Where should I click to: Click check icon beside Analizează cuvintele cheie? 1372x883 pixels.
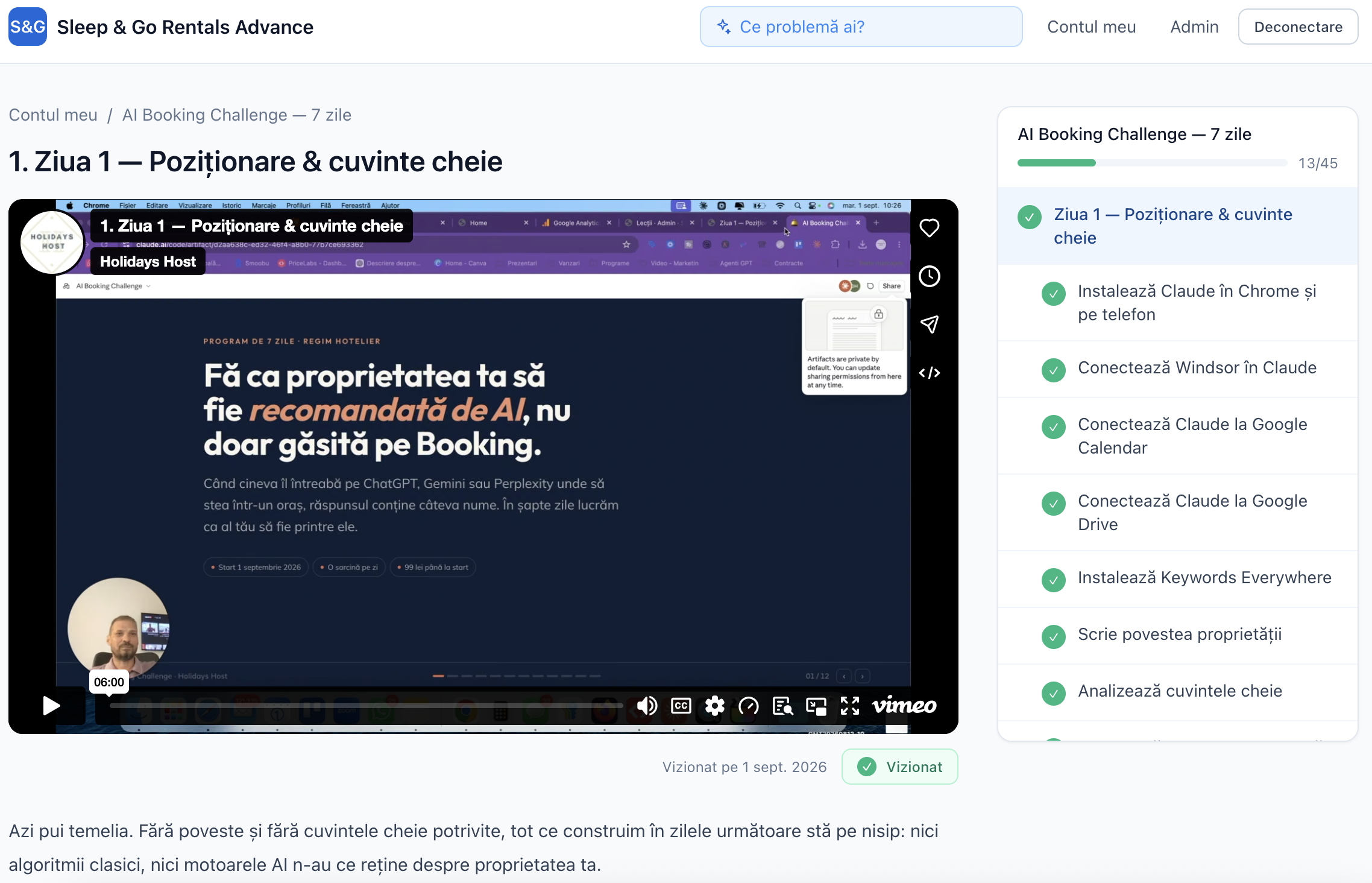coord(1054,693)
